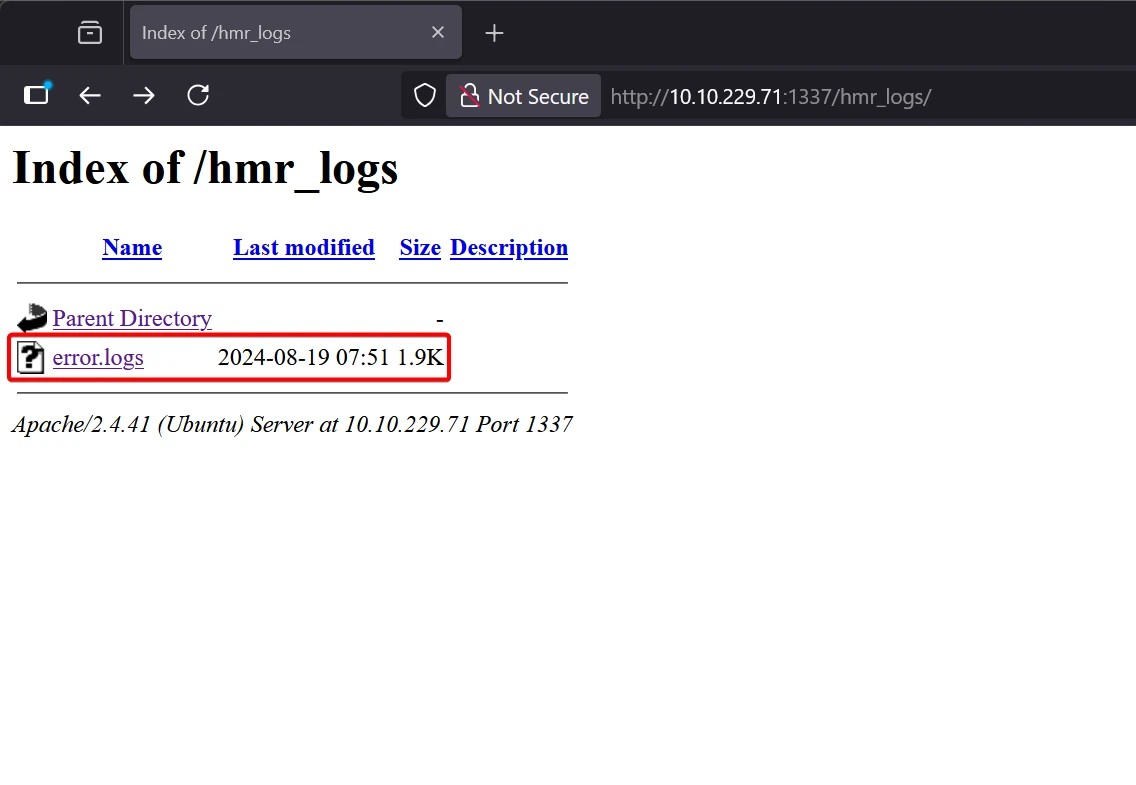
Task: Open the error.logs file link
Action: [x=98, y=358]
